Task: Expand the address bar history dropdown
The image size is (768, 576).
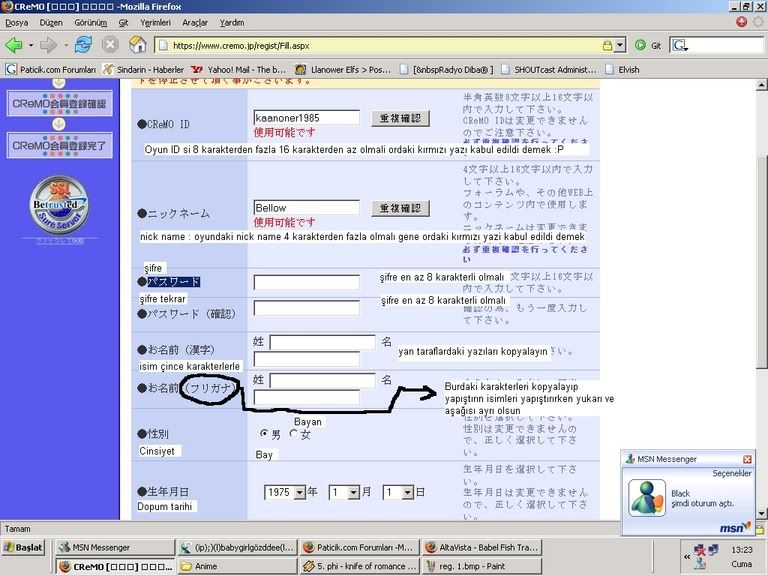Action: coord(620,46)
